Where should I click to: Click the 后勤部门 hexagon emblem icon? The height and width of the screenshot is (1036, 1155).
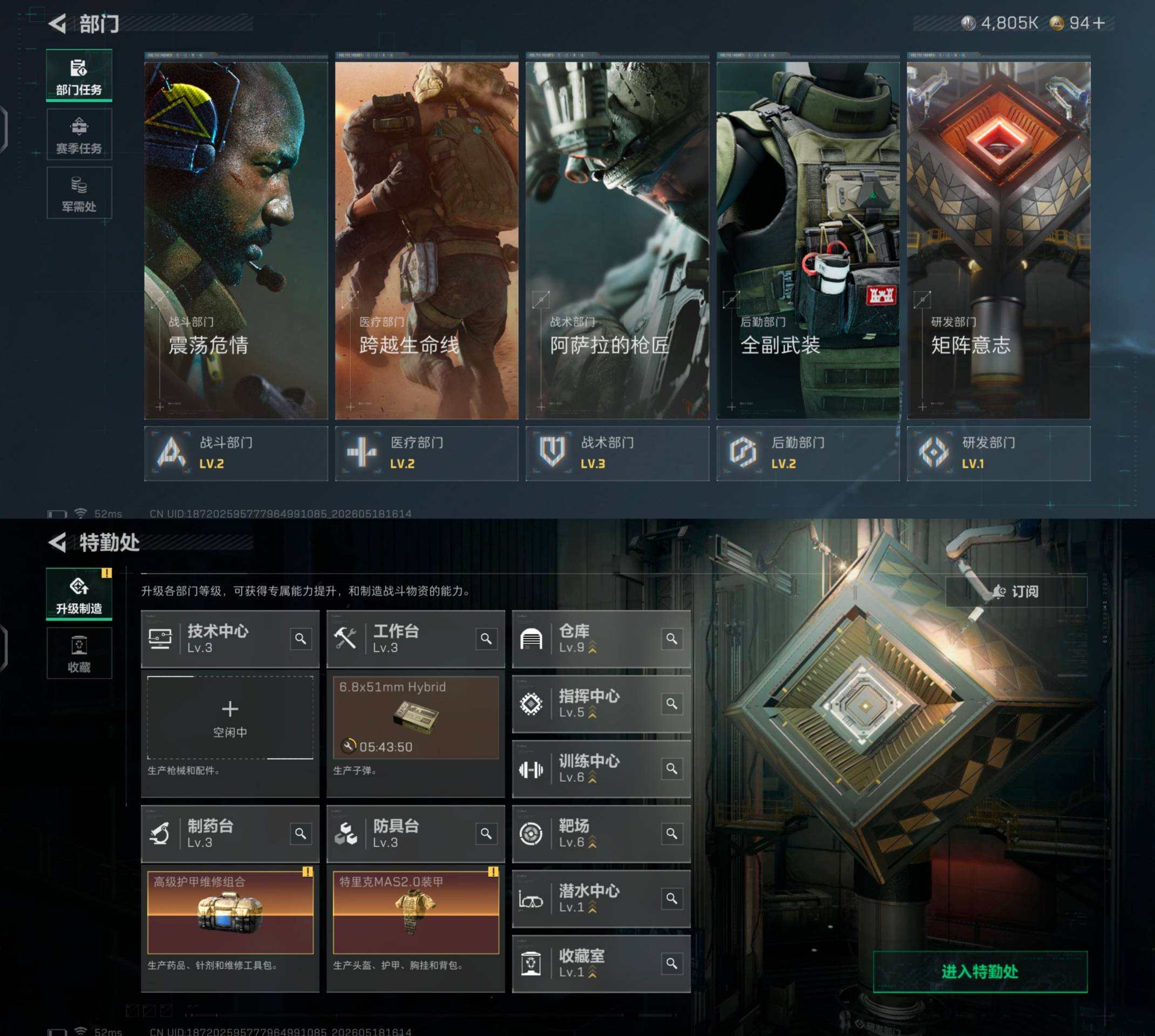pyautogui.click(x=743, y=453)
